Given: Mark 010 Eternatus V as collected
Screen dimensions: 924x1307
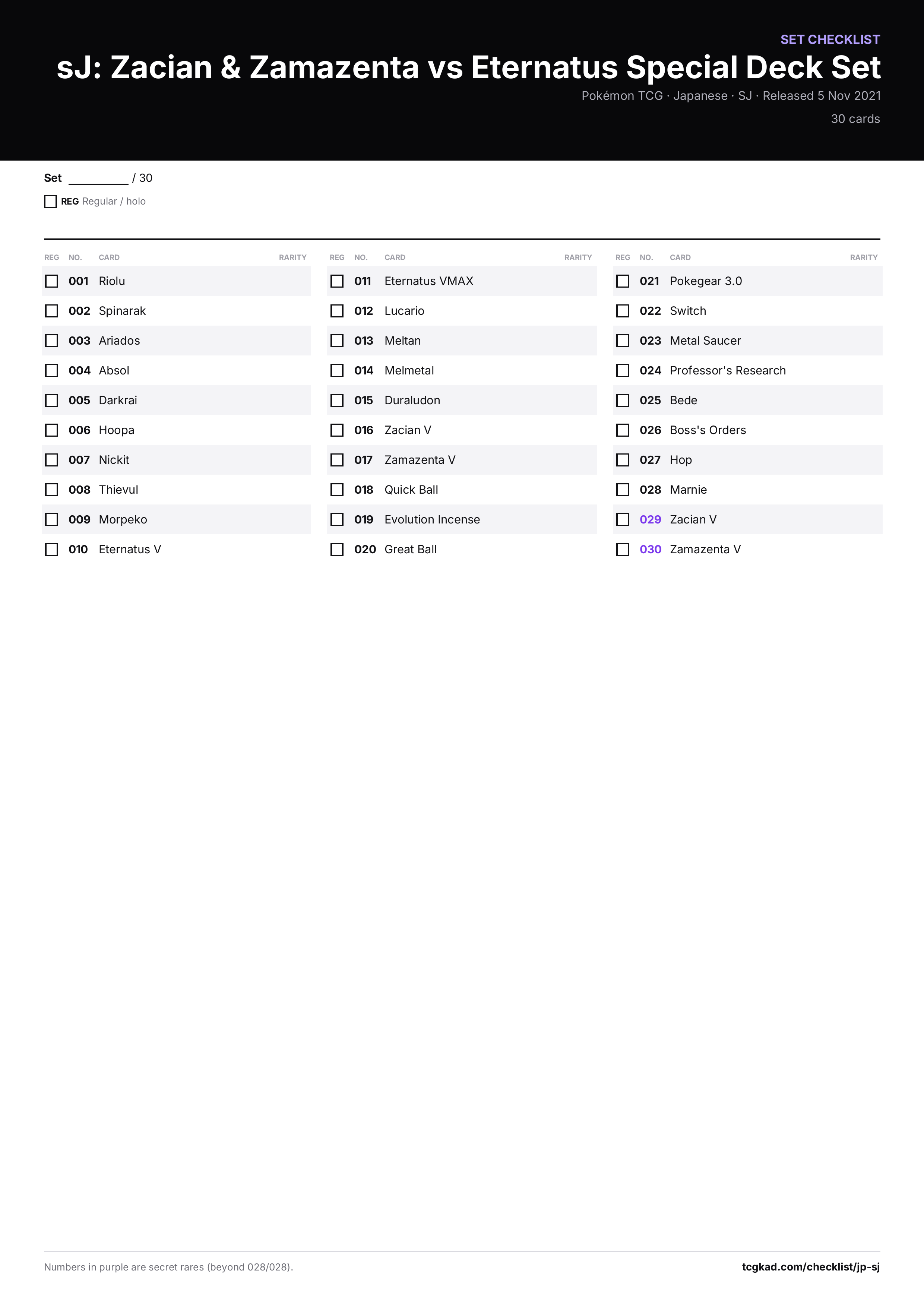Looking at the screenshot, I should (52, 549).
